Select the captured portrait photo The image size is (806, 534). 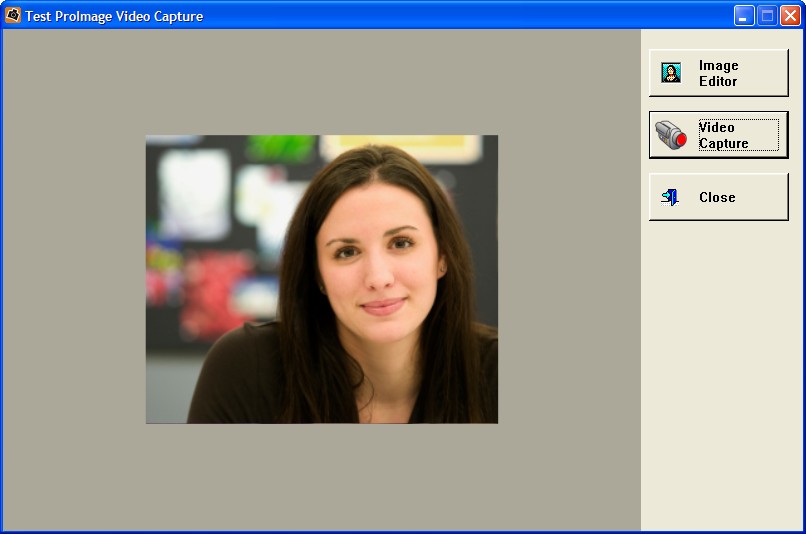pos(321,279)
